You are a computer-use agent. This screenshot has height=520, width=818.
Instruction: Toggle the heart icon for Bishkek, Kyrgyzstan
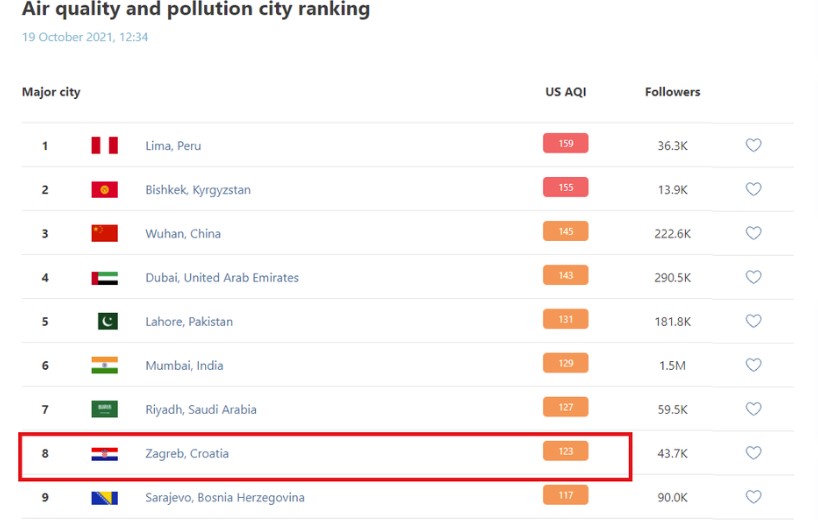click(753, 189)
